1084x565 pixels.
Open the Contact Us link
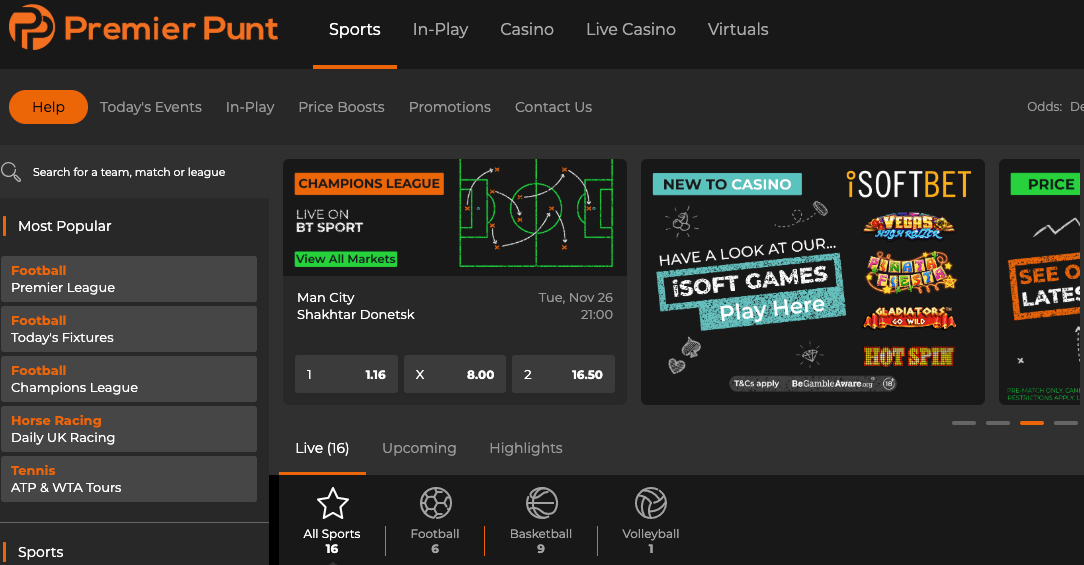pyautogui.click(x=553, y=107)
